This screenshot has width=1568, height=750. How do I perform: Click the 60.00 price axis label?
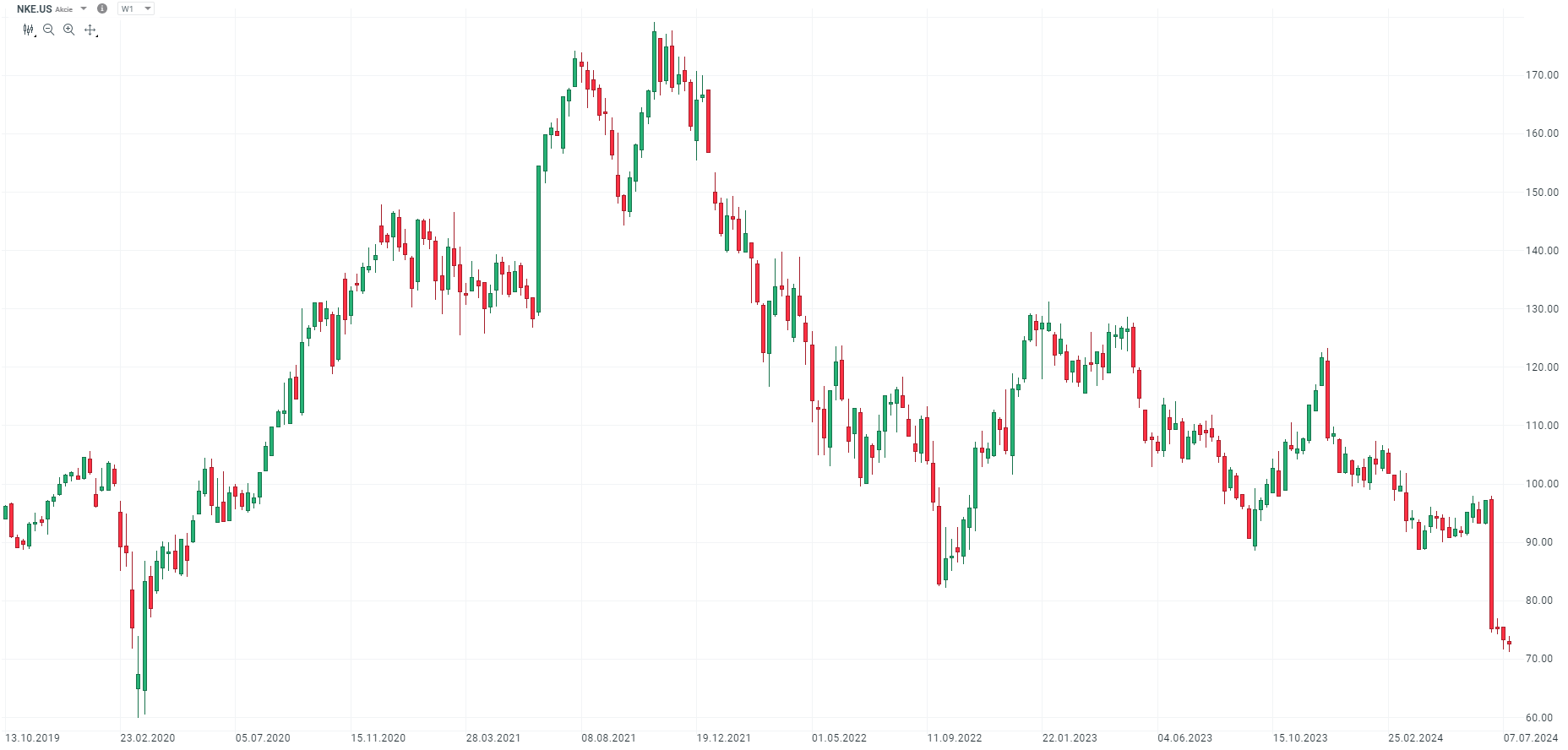pyautogui.click(x=1542, y=718)
